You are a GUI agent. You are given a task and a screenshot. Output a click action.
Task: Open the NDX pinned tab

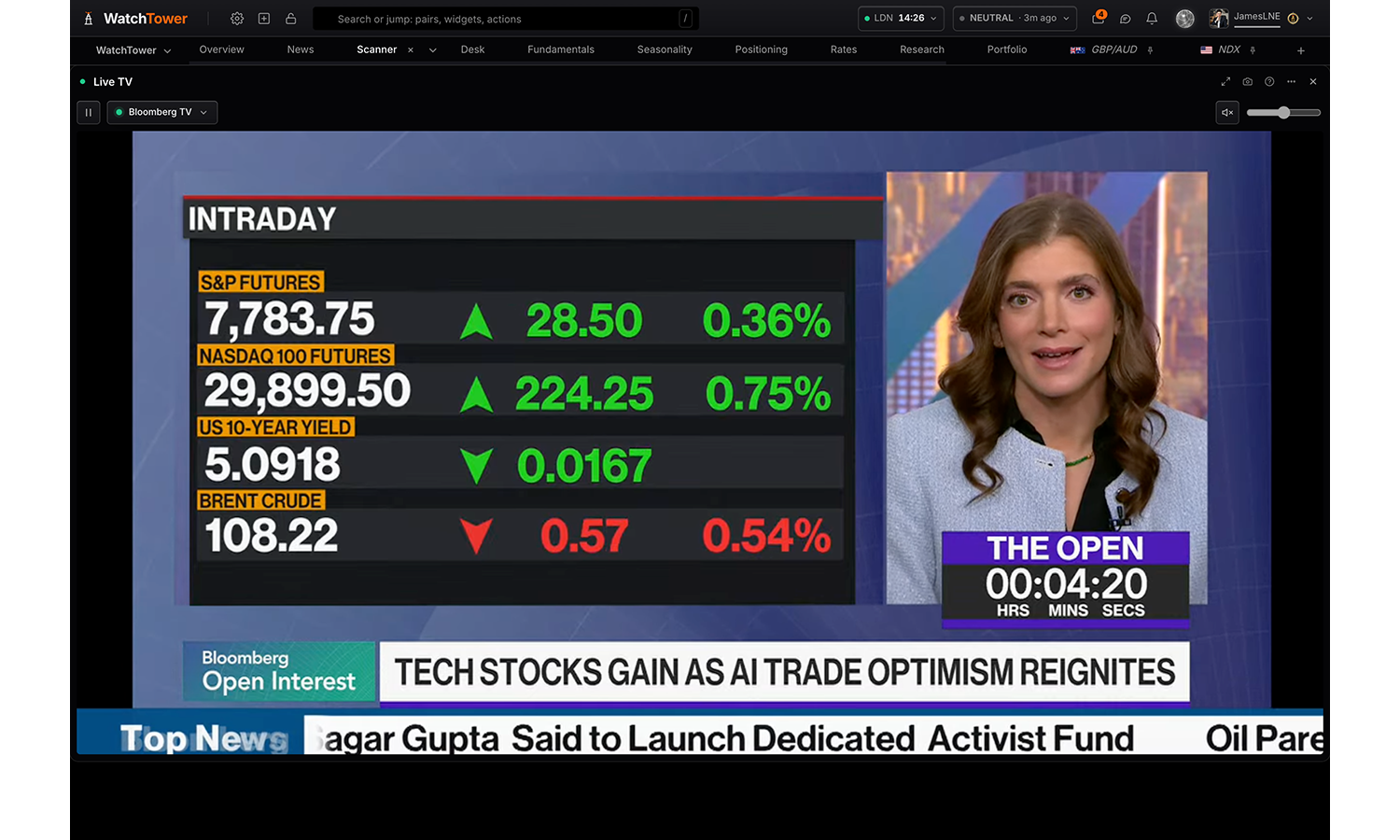coord(1221,49)
